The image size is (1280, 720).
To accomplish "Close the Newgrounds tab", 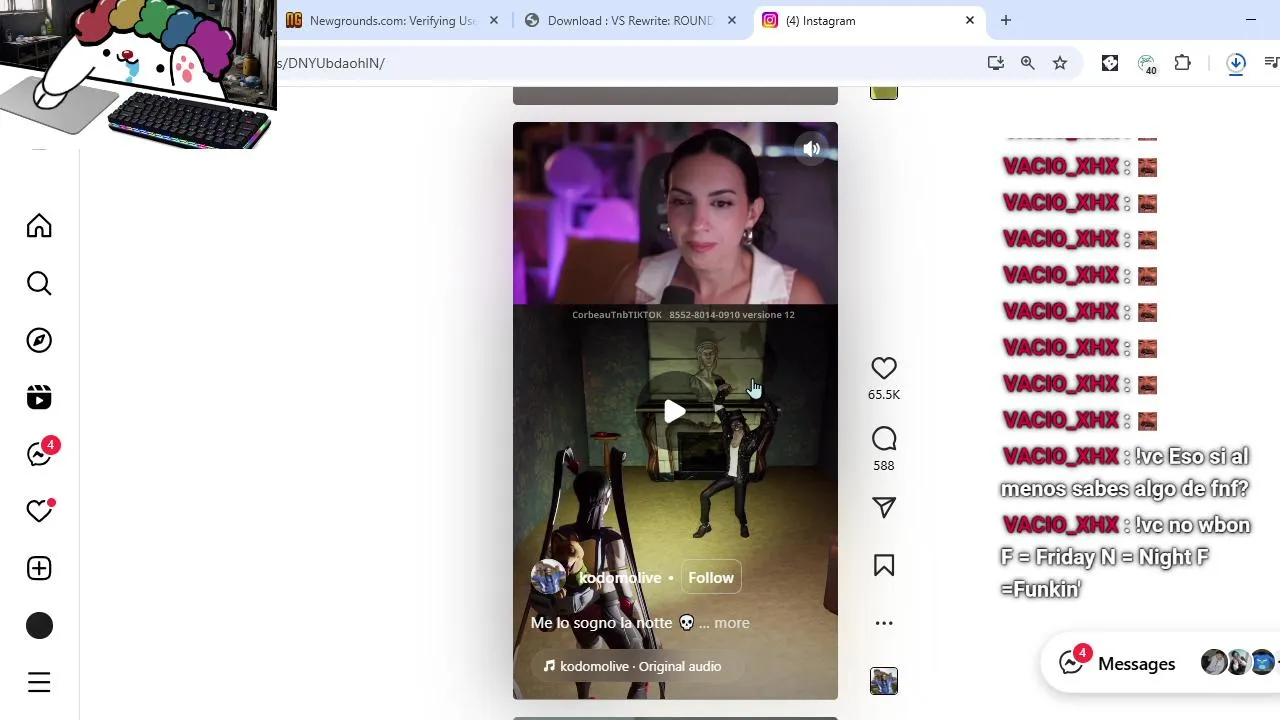I will click(x=494, y=20).
